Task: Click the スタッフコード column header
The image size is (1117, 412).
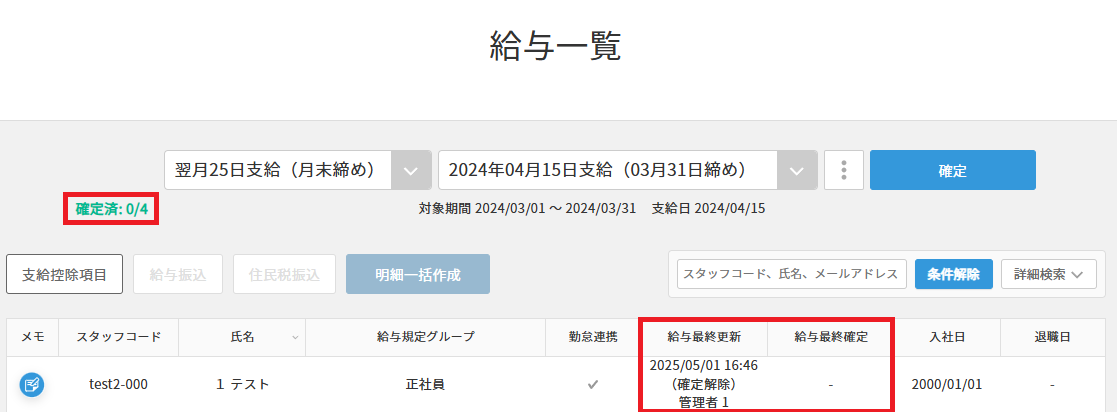Action: [x=118, y=337]
